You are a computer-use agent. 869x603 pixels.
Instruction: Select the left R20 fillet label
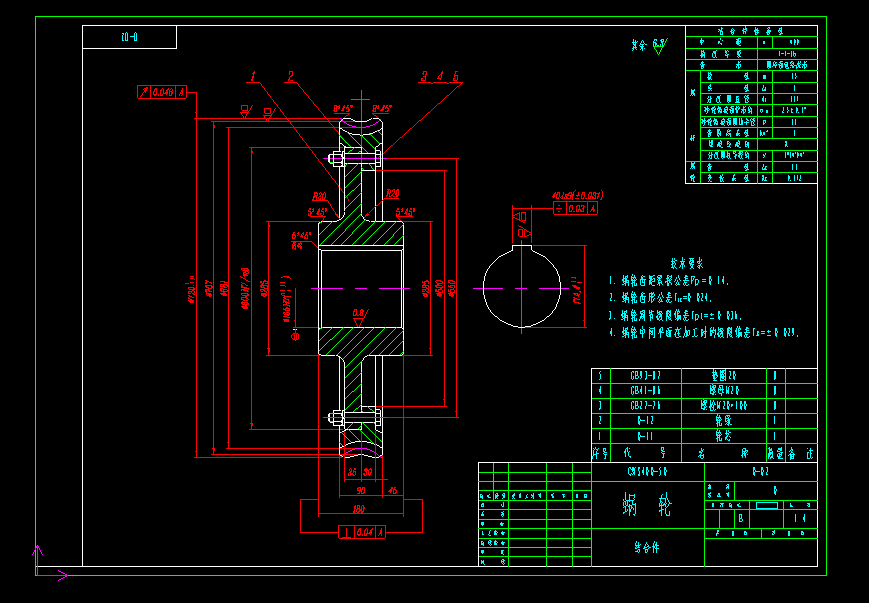coord(319,196)
